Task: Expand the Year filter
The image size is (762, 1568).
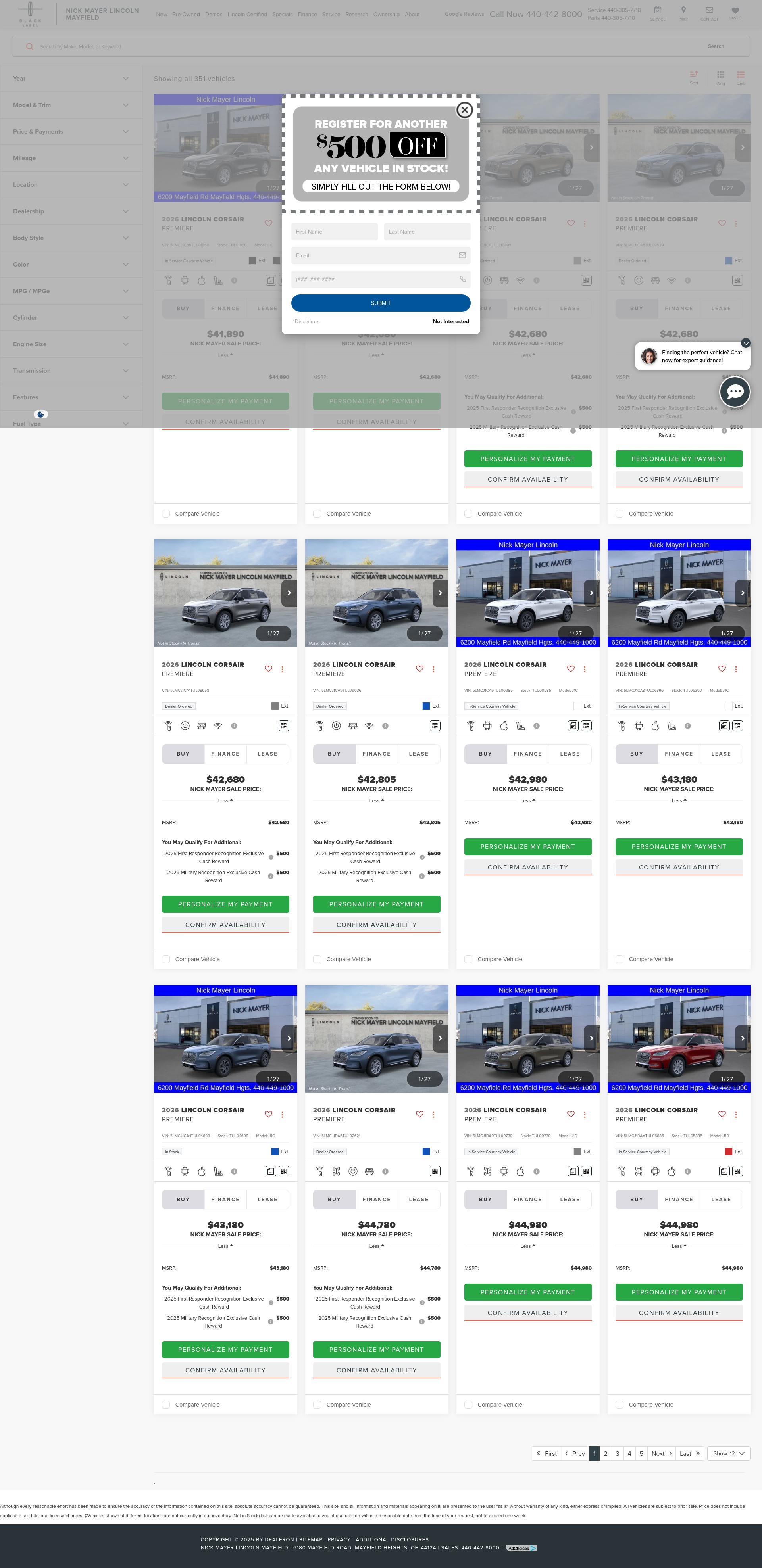Action: coord(71,79)
